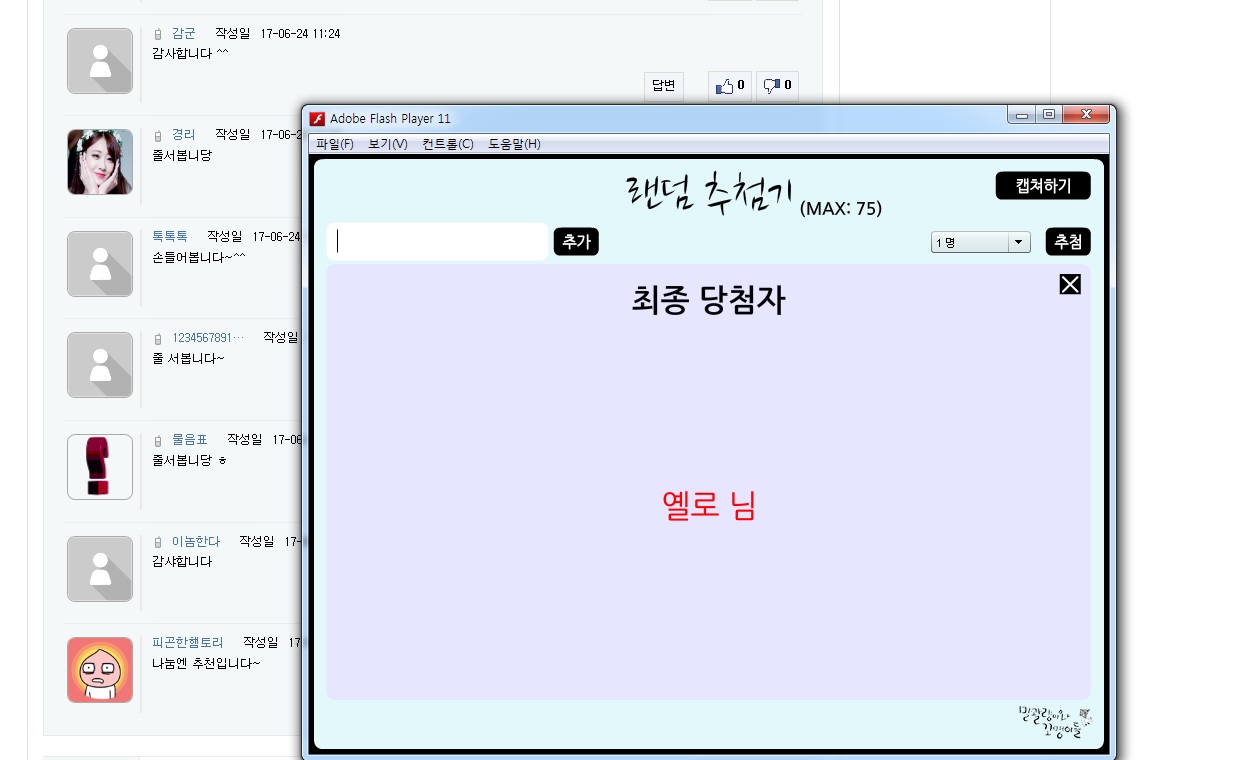
Task: Click the 캡쳐하기 capture button
Action: point(1043,186)
